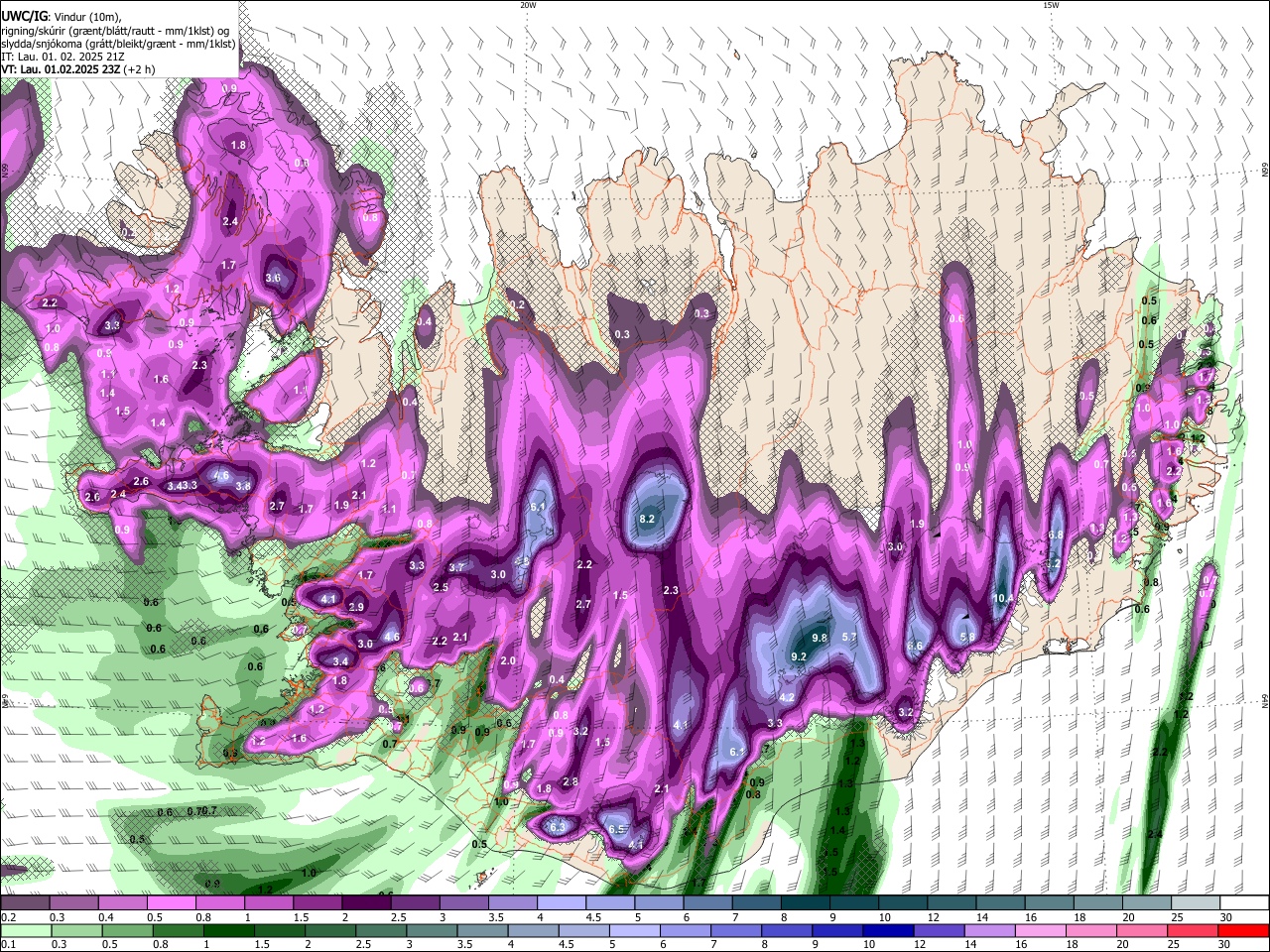
Task: Click the red swatch ending the rain legend
Action: pyautogui.click(x=1243, y=930)
